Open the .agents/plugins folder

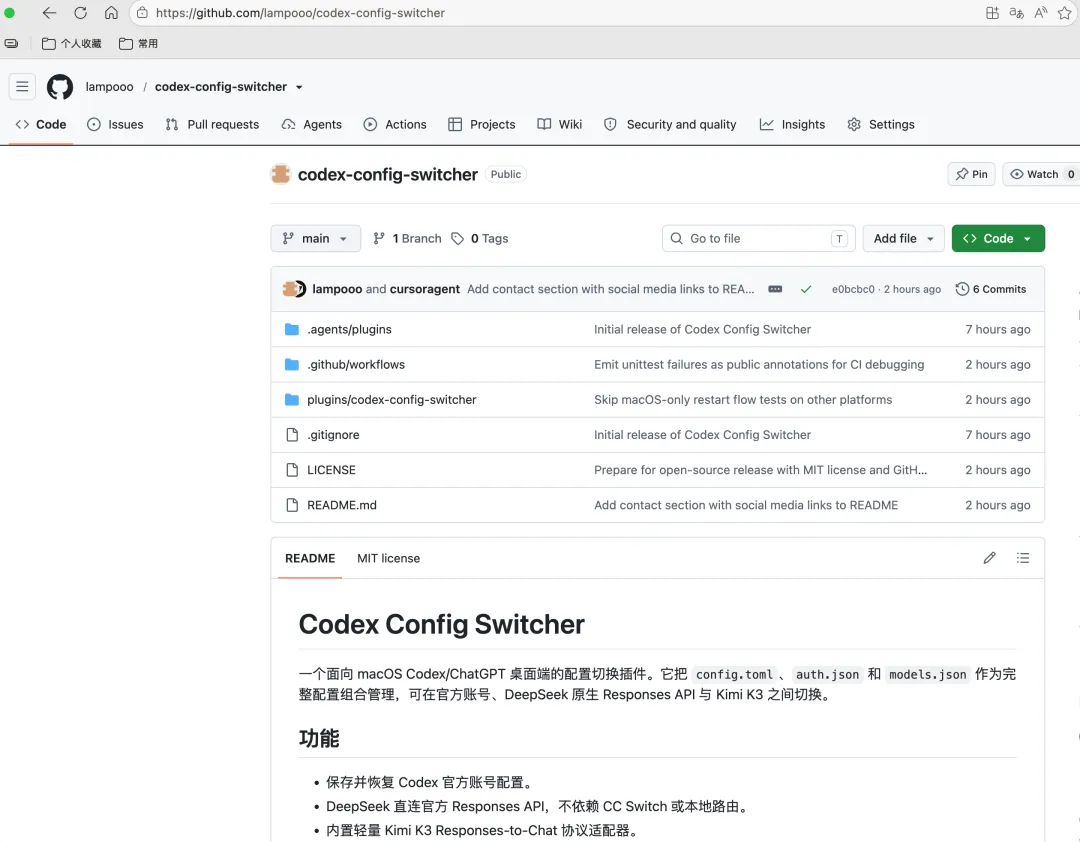click(x=349, y=329)
